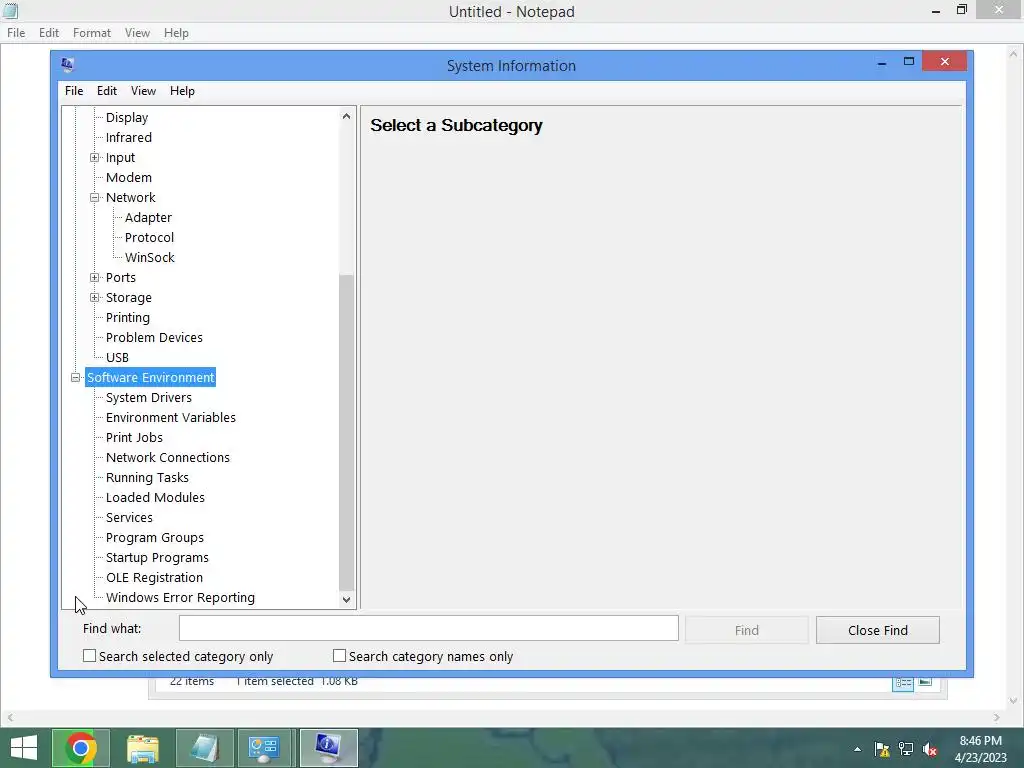This screenshot has width=1024, height=768.
Task: Click the Find button
Action: [x=746, y=630]
